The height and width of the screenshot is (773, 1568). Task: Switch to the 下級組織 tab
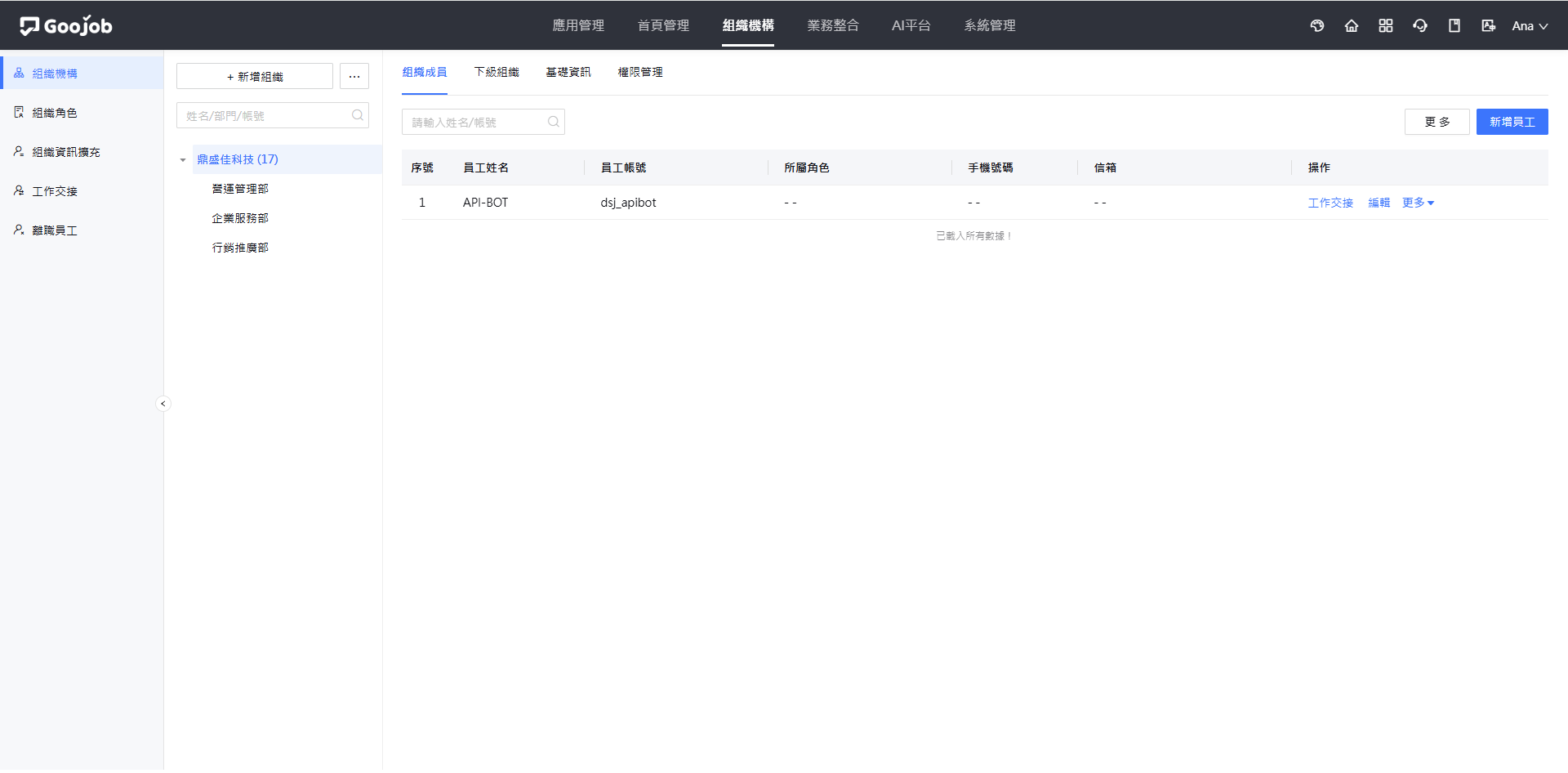pos(497,72)
